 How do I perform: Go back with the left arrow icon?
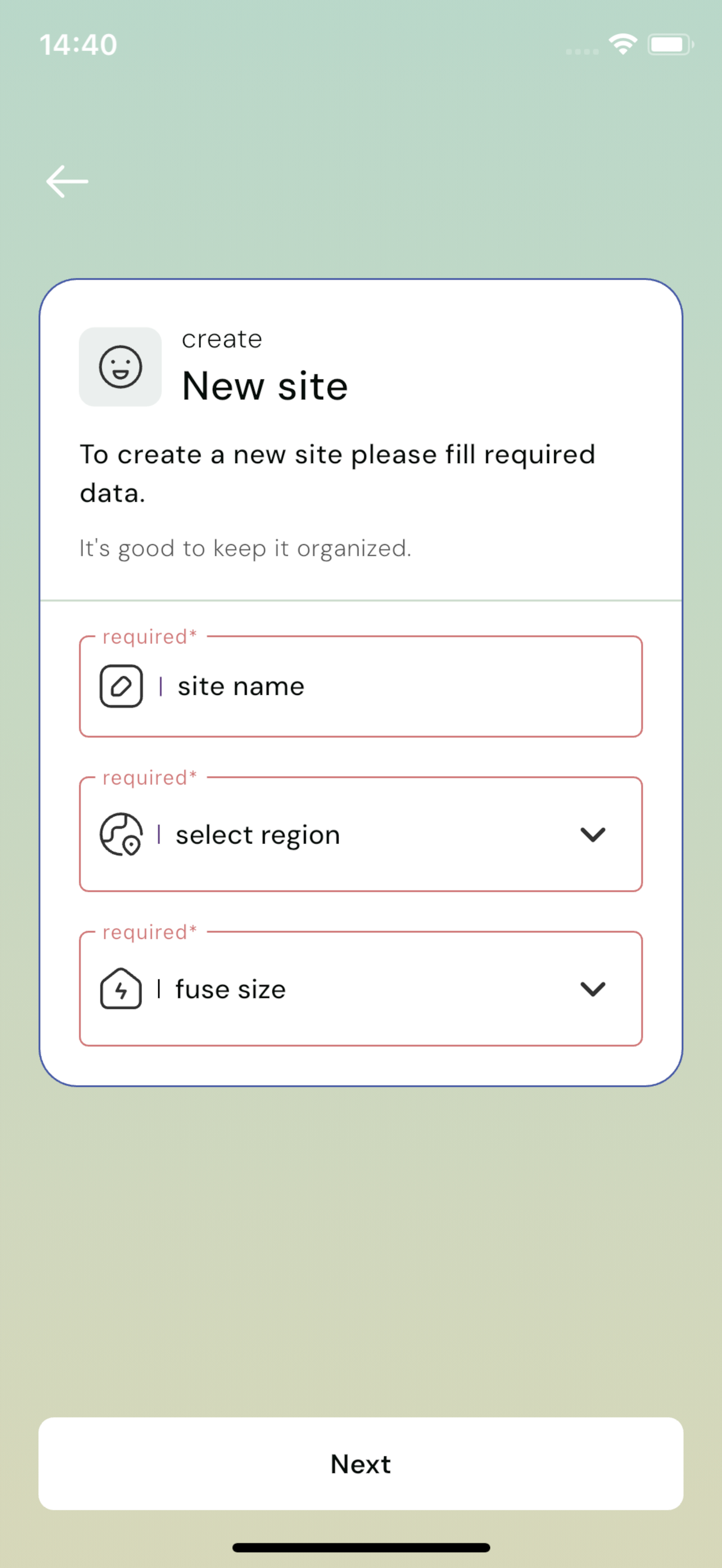point(67,182)
